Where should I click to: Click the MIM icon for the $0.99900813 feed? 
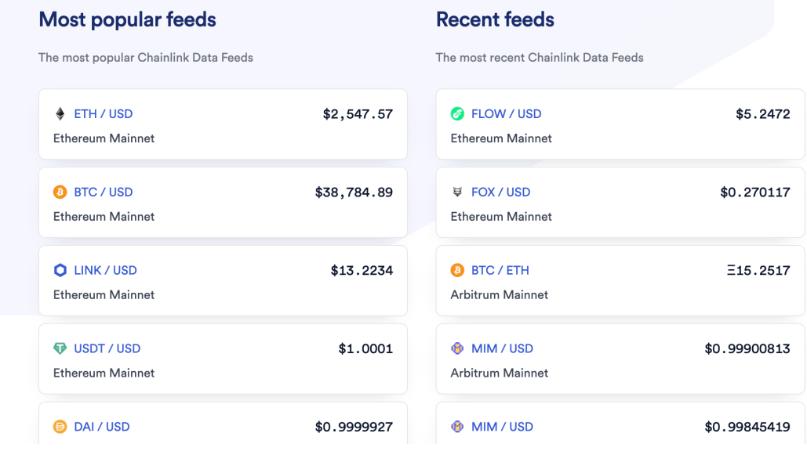[457, 348]
